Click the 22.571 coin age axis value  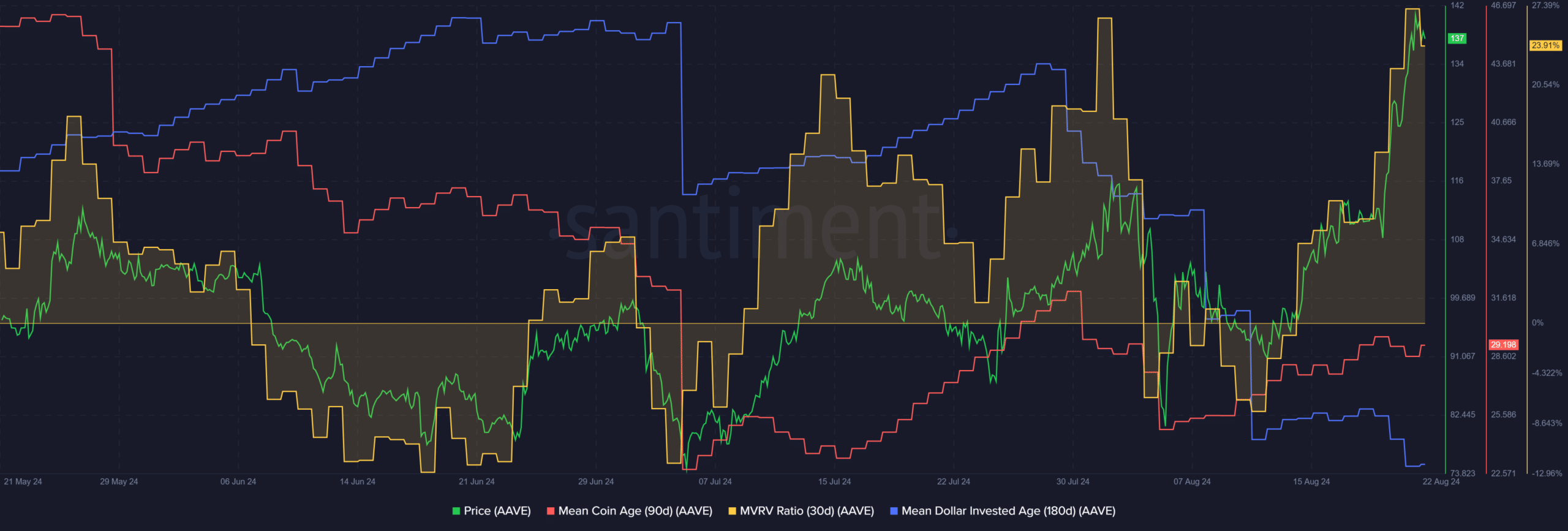(1504, 473)
